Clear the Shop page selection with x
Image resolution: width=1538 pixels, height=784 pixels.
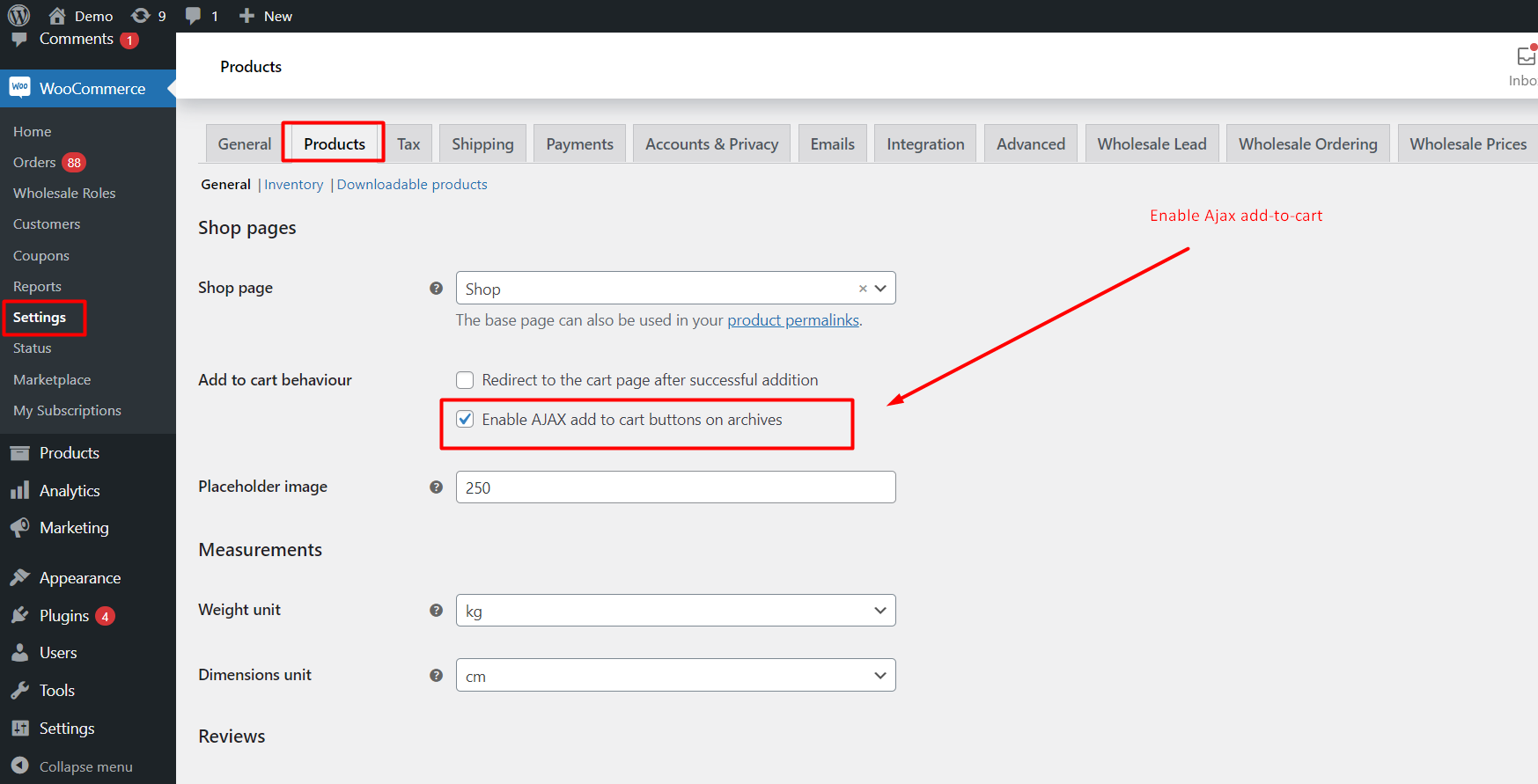pyautogui.click(x=863, y=289)
